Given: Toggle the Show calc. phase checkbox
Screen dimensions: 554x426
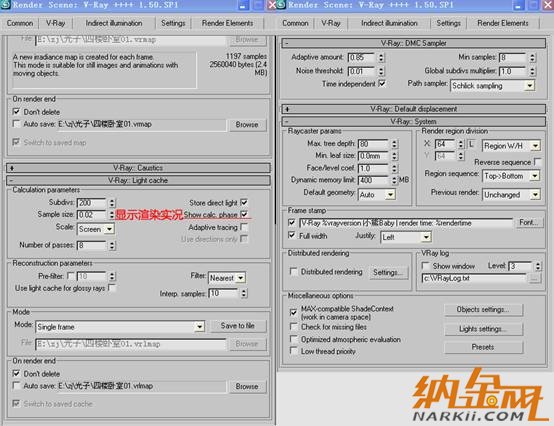Looking at the screenshot, I should point(244,214).
